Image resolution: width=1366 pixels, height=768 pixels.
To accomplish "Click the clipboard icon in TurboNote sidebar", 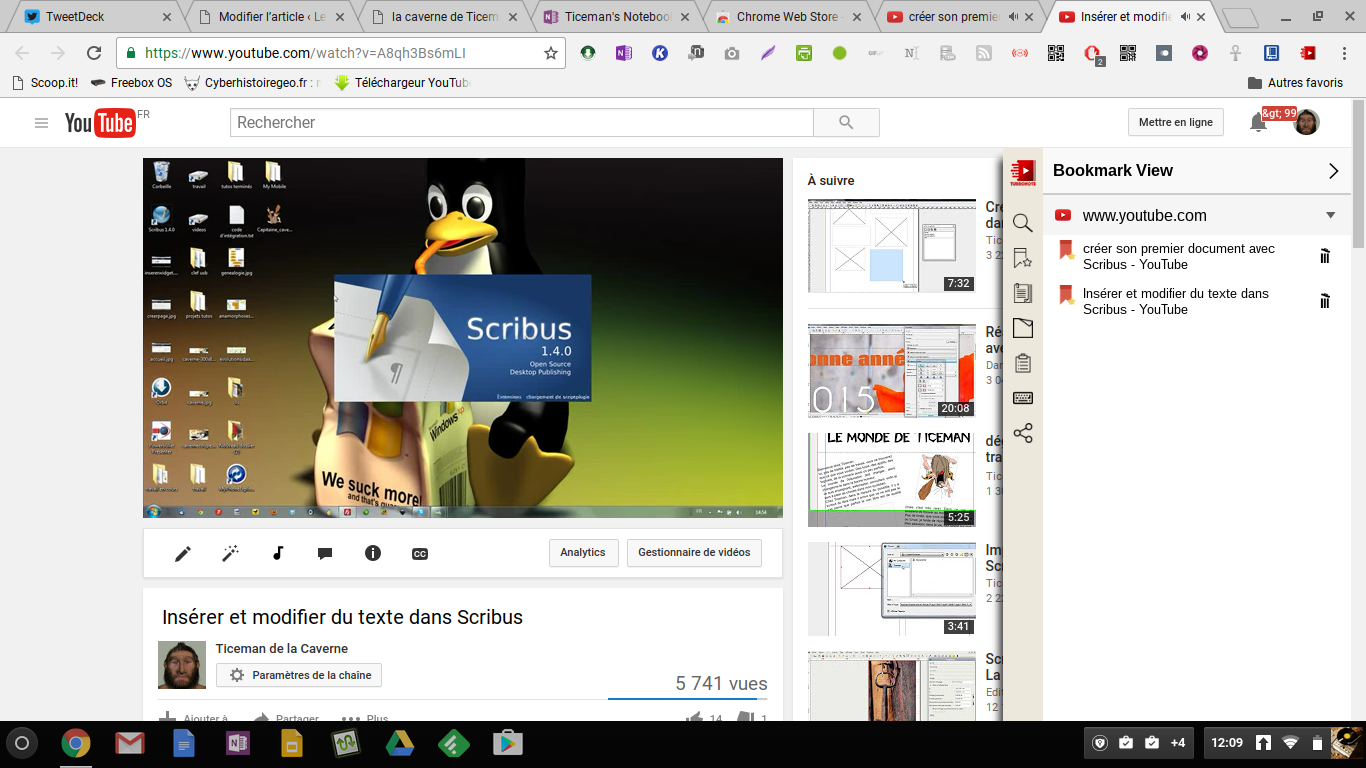I will [1022, 363].
